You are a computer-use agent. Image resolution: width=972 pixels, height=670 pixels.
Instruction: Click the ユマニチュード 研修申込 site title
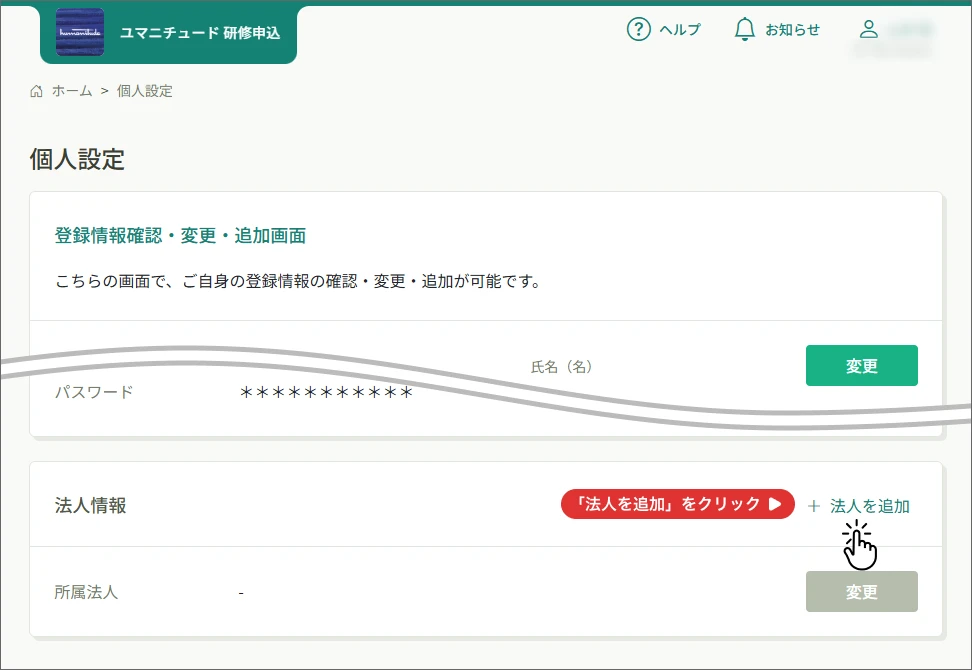[x=200, y=33]
